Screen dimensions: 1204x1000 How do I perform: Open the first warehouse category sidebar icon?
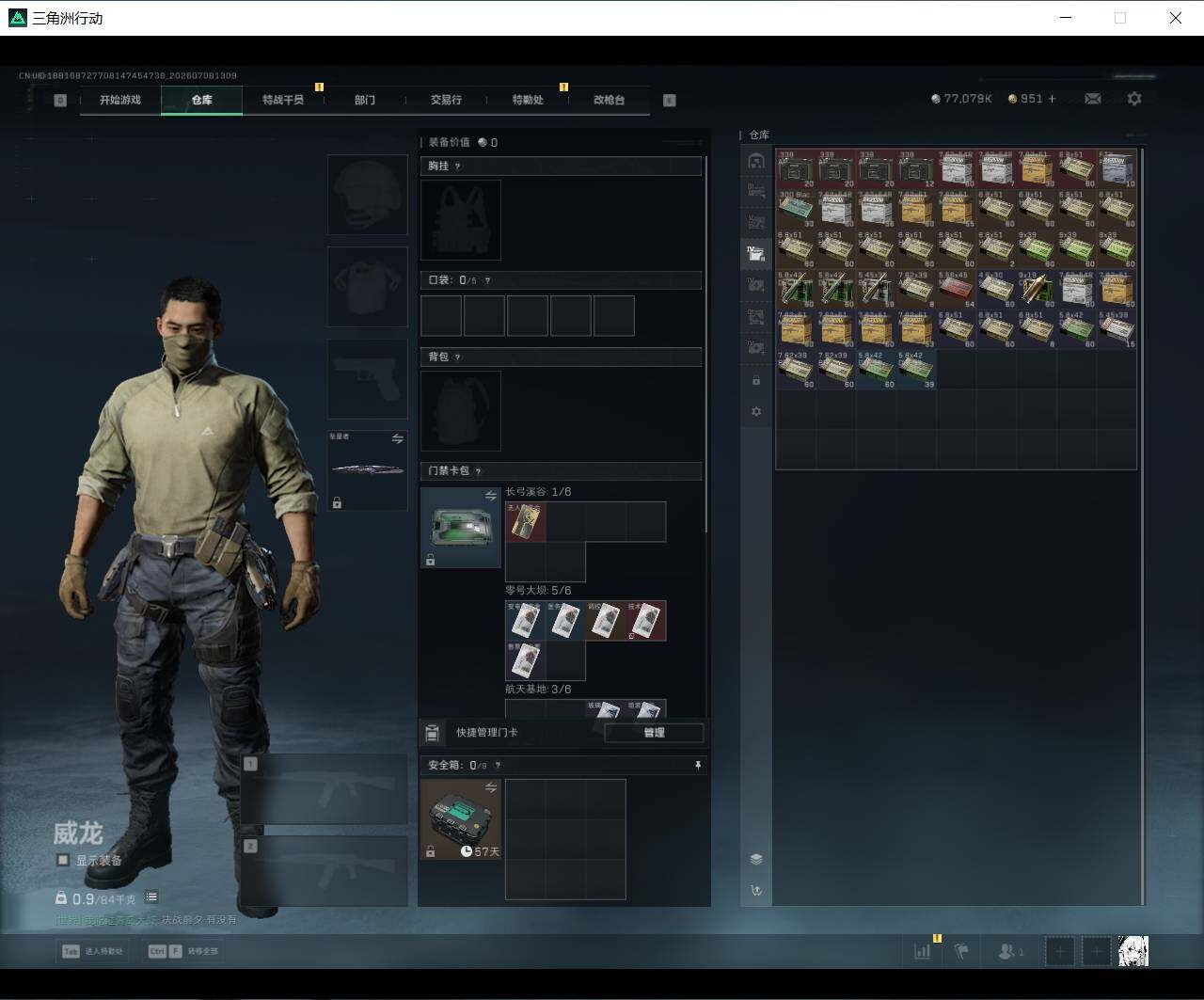pos(756,161)
